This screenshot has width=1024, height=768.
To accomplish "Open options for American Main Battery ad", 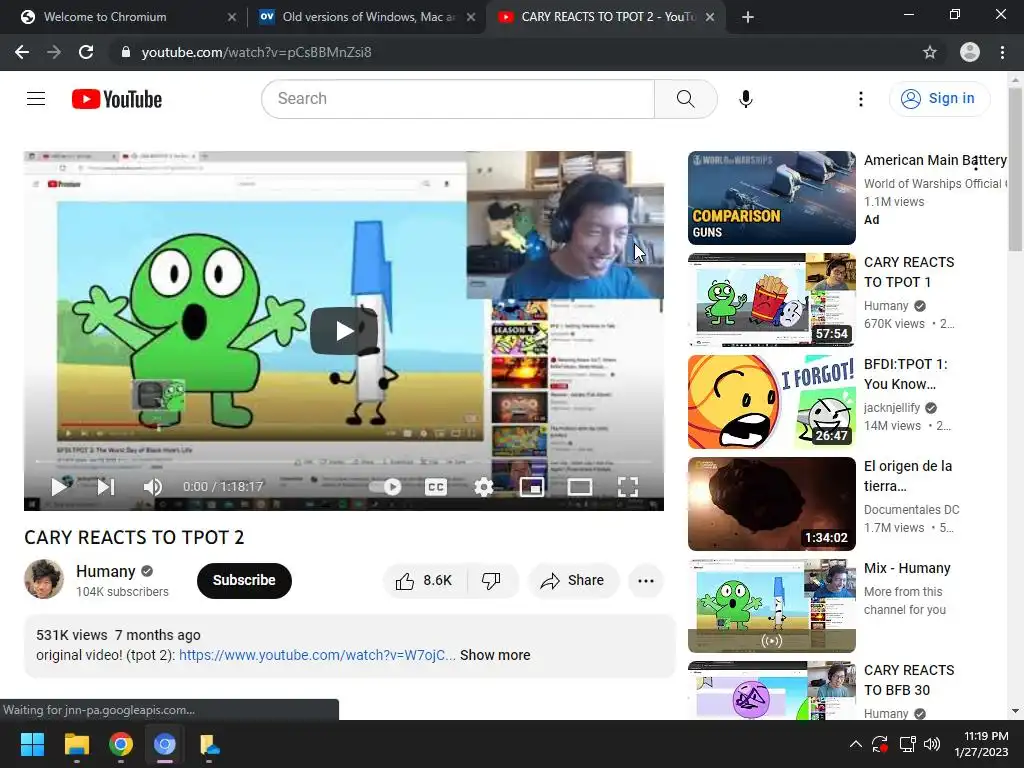I will point(975,163).
